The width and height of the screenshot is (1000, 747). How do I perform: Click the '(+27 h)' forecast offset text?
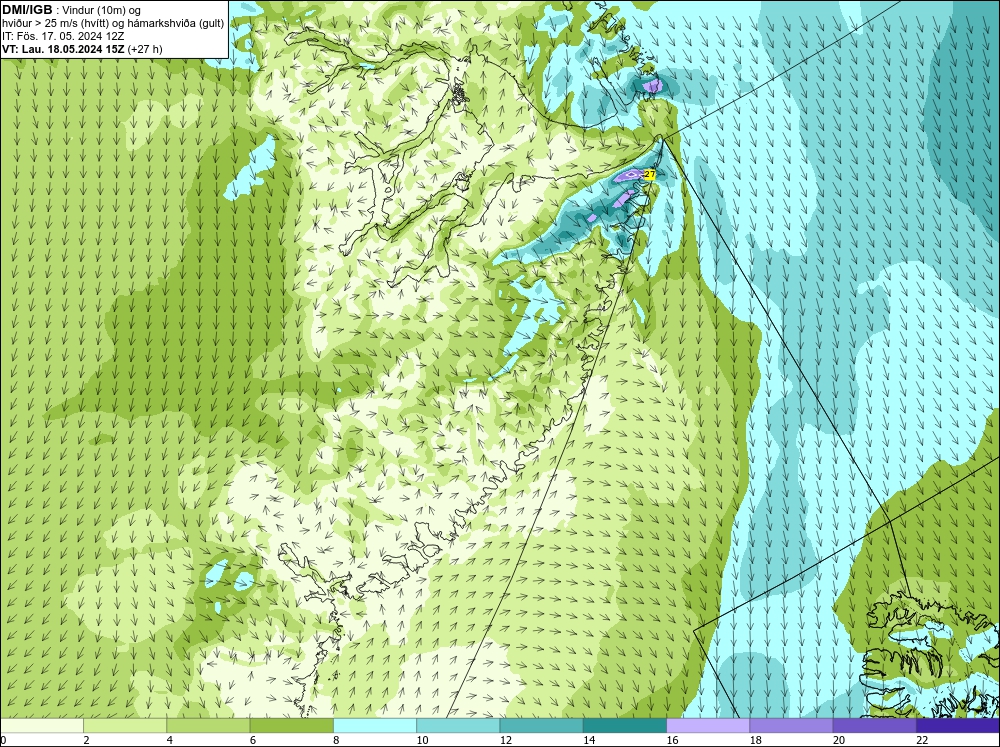[145, 49]
